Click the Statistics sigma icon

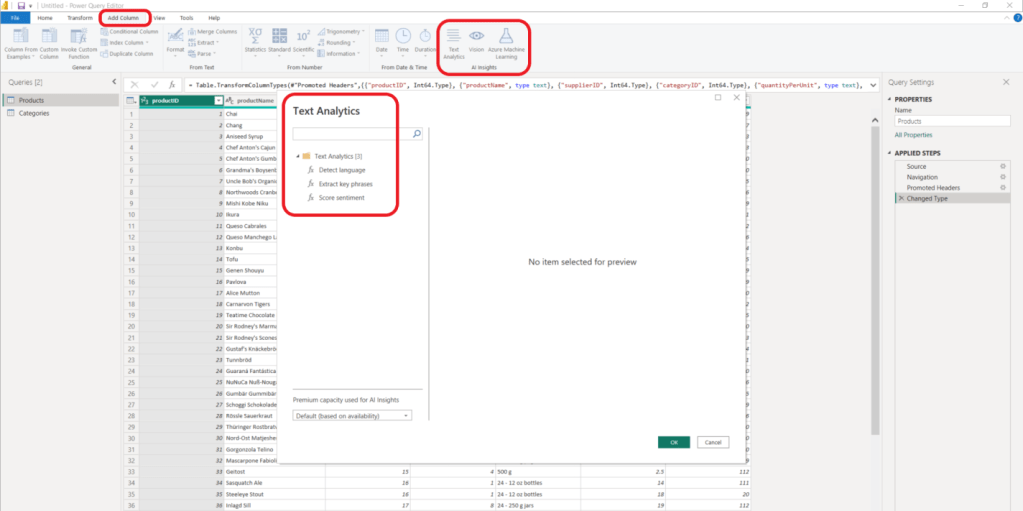[255, 36]
